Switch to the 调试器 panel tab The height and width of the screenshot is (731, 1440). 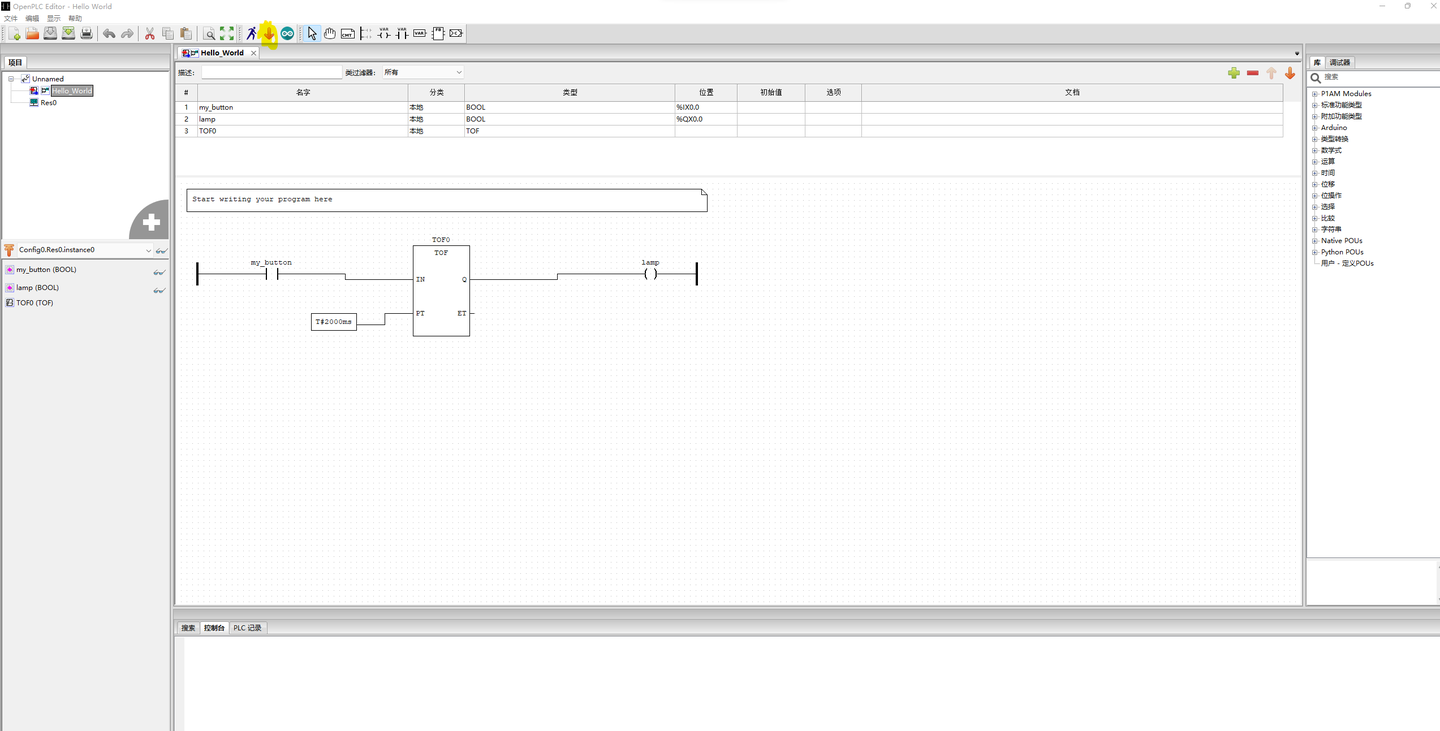(x=1342, y=61)
